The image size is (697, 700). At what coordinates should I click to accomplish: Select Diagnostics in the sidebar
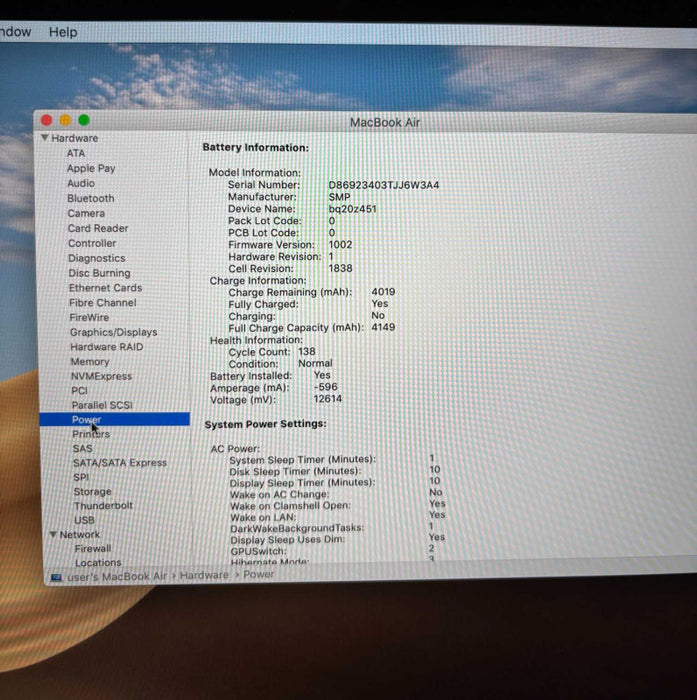[96, 258]
